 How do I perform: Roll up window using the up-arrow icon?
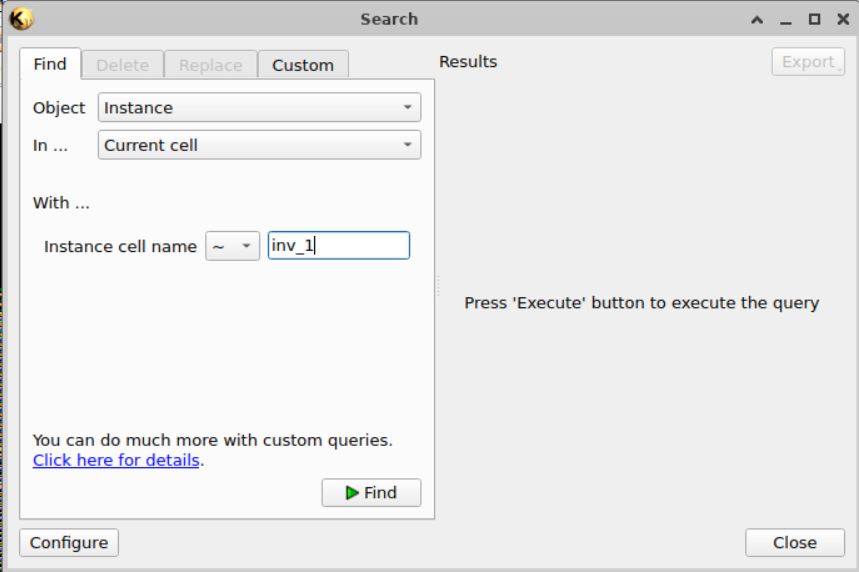tap(757, 19)
